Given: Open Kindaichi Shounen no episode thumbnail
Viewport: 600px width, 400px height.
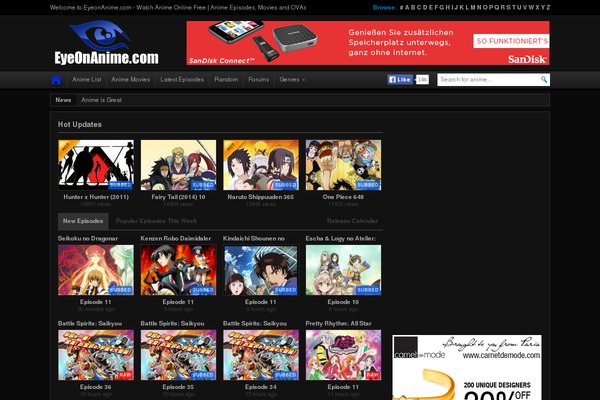Looking at the screenshot, I should point(261,270).
